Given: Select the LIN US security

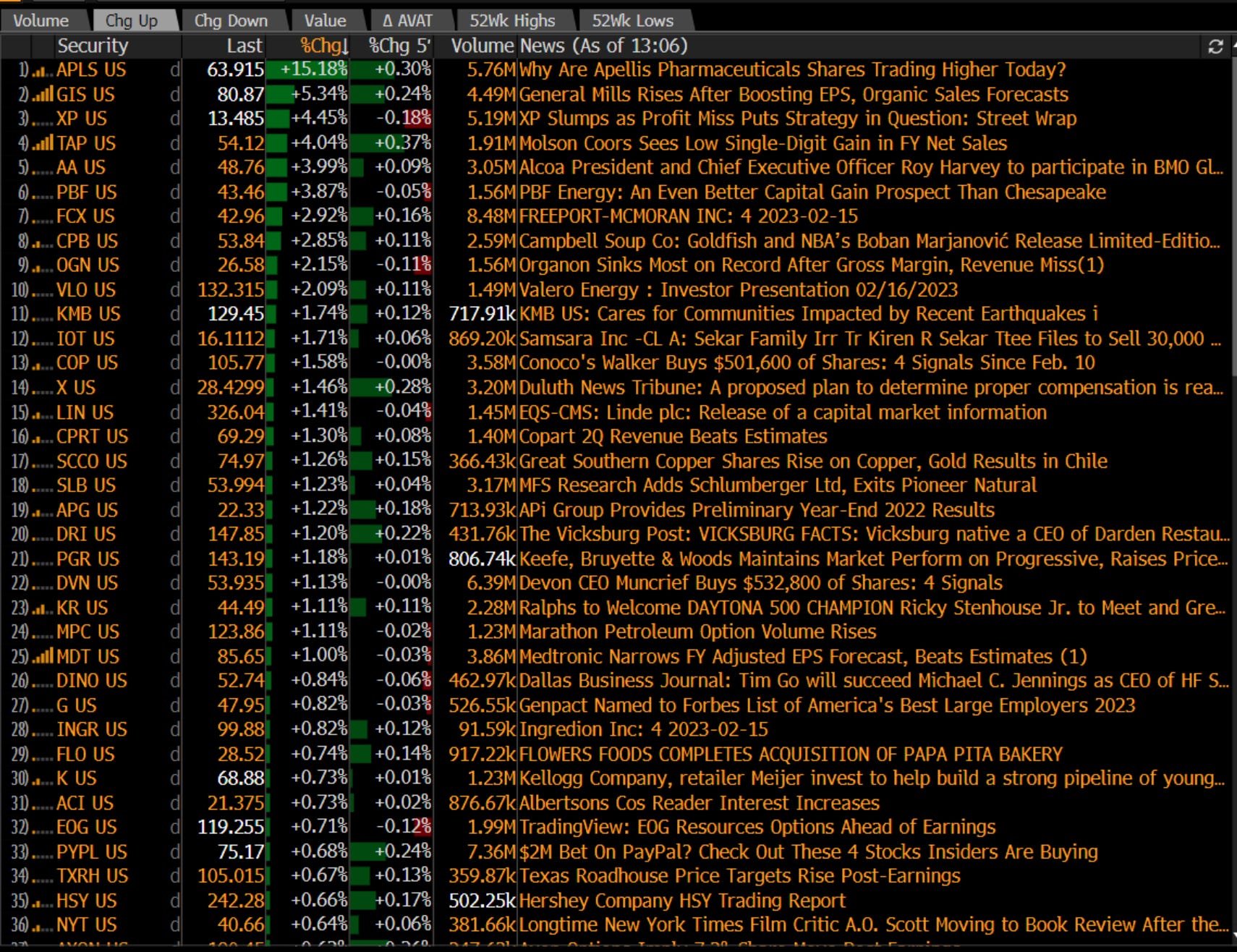Looking at the screenshot, I should (x=85, y=412).
